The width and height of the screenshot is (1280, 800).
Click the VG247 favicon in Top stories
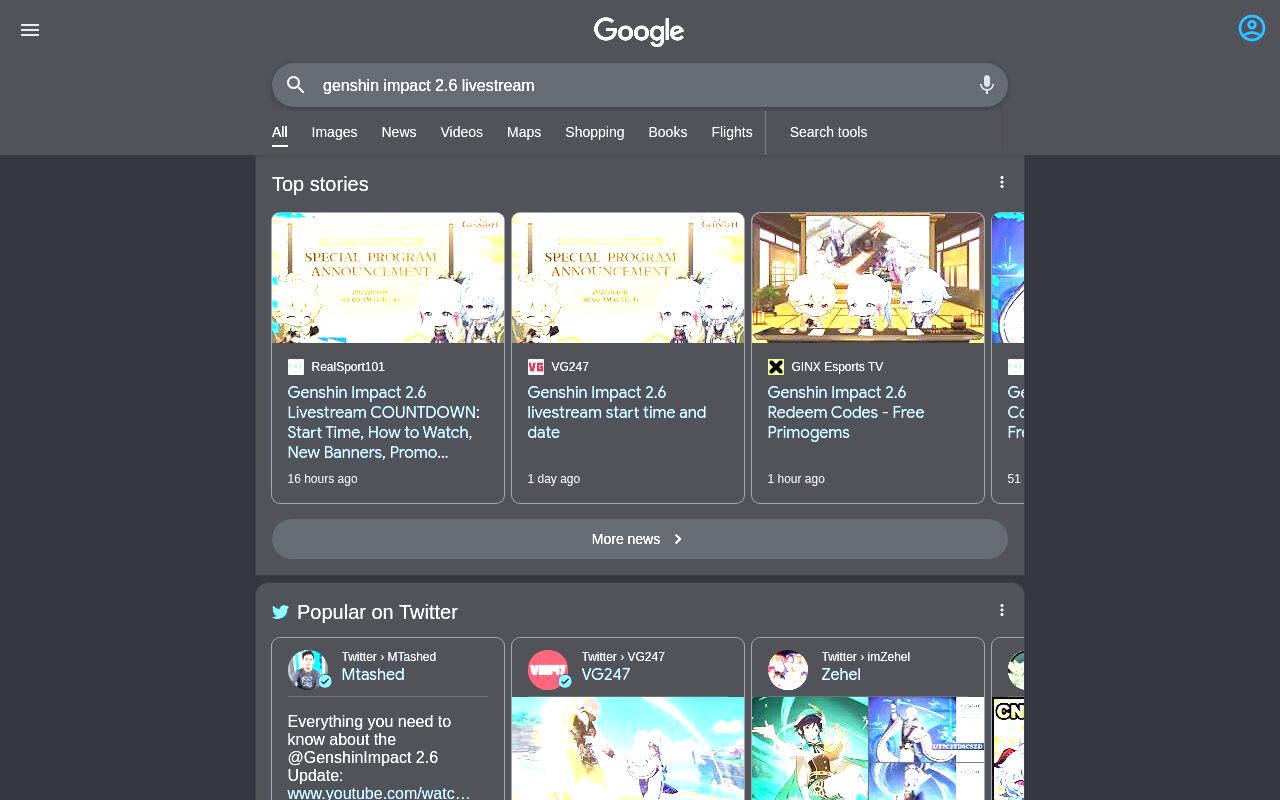(x=536, y=367)
